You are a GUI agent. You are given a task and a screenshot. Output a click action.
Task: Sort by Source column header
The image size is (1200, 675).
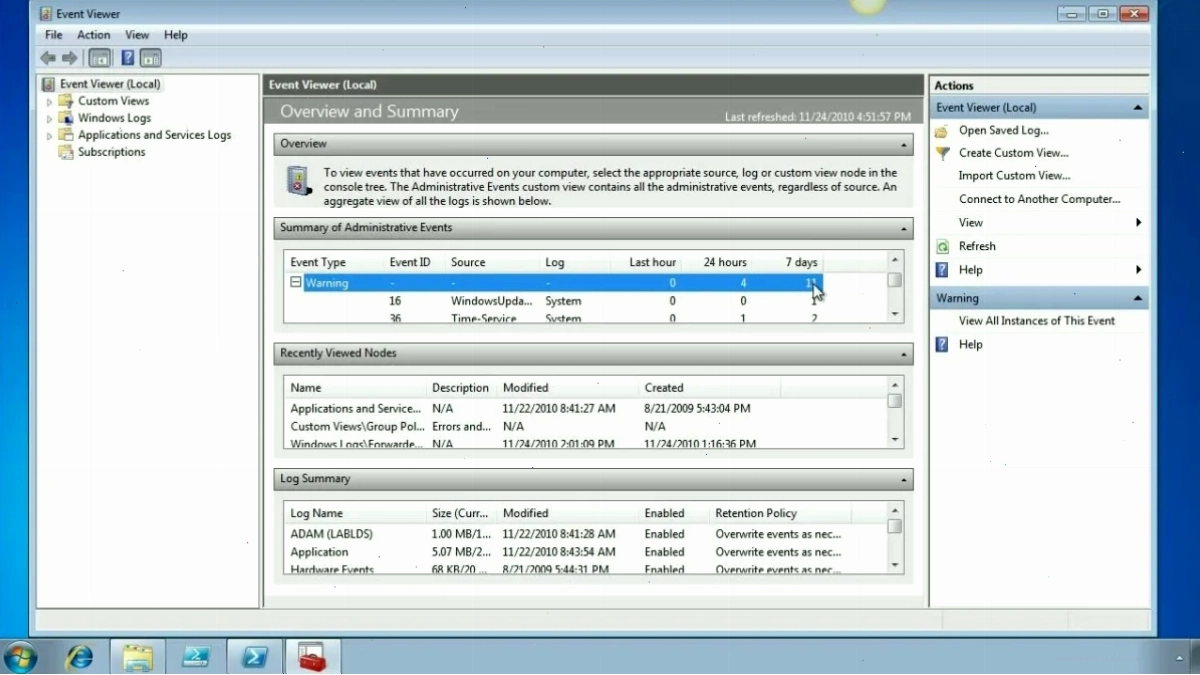click(x=468, y=262)
